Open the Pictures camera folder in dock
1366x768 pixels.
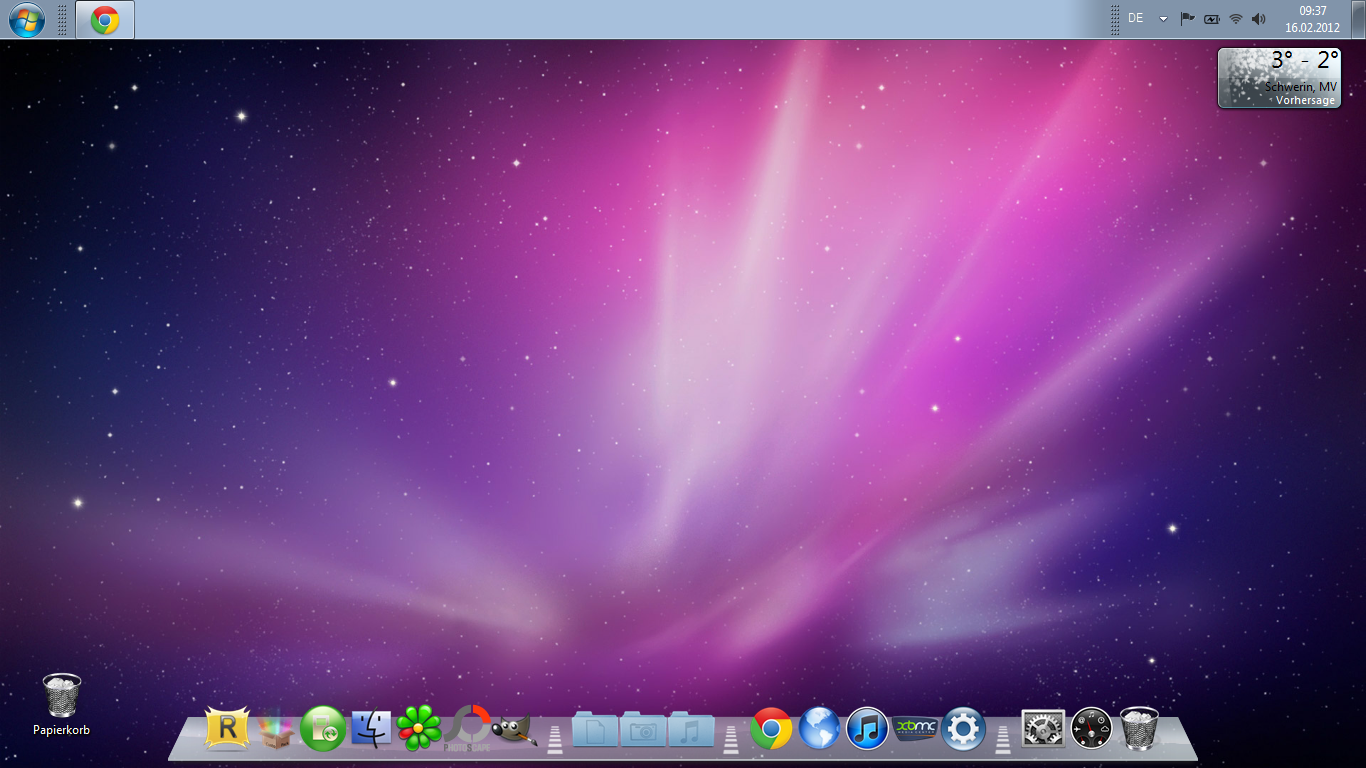tap(643, 730)
